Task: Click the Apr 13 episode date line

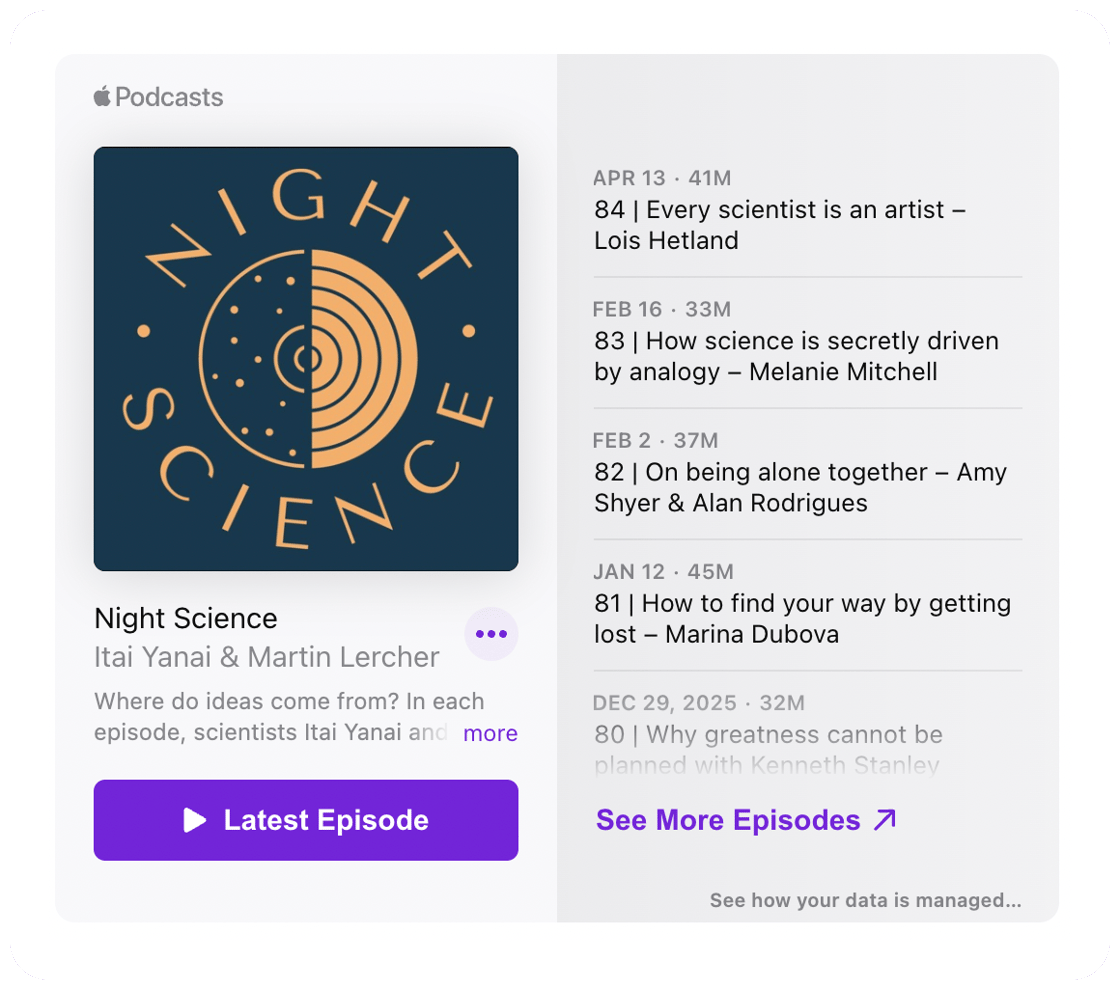Action: tap(661, 178)
